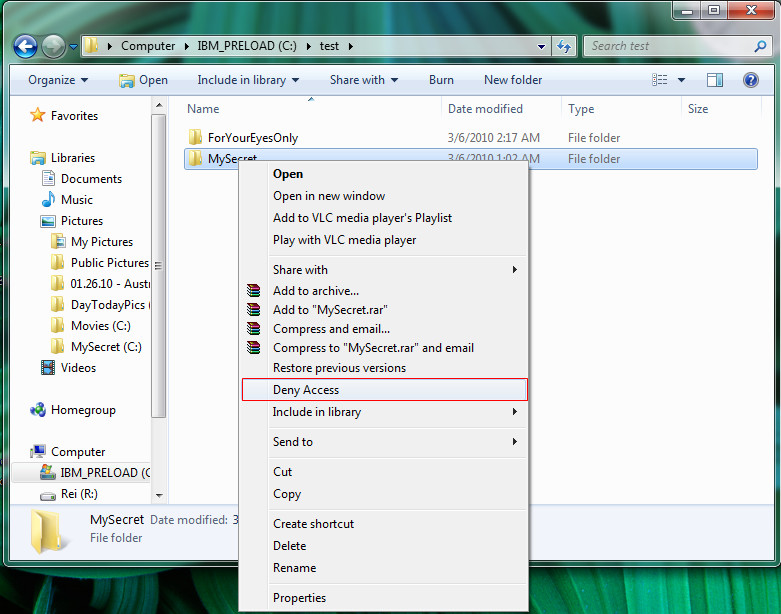Select DayTodayPics folder in sidebar
Screen dimensions: 781x614
[x=100, y=305]
